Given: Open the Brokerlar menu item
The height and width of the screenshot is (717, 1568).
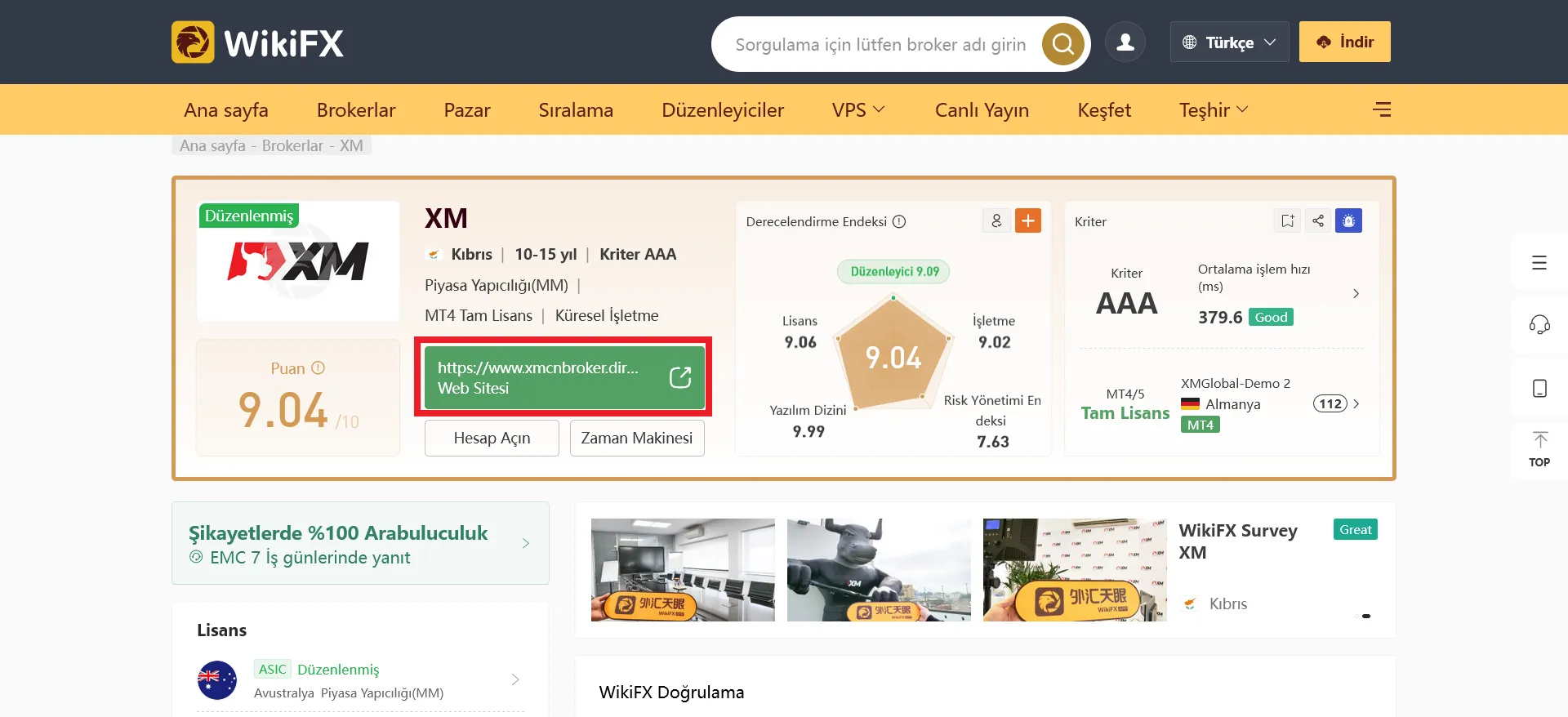Looking at the screenshot, I should [x=356, y=109].
